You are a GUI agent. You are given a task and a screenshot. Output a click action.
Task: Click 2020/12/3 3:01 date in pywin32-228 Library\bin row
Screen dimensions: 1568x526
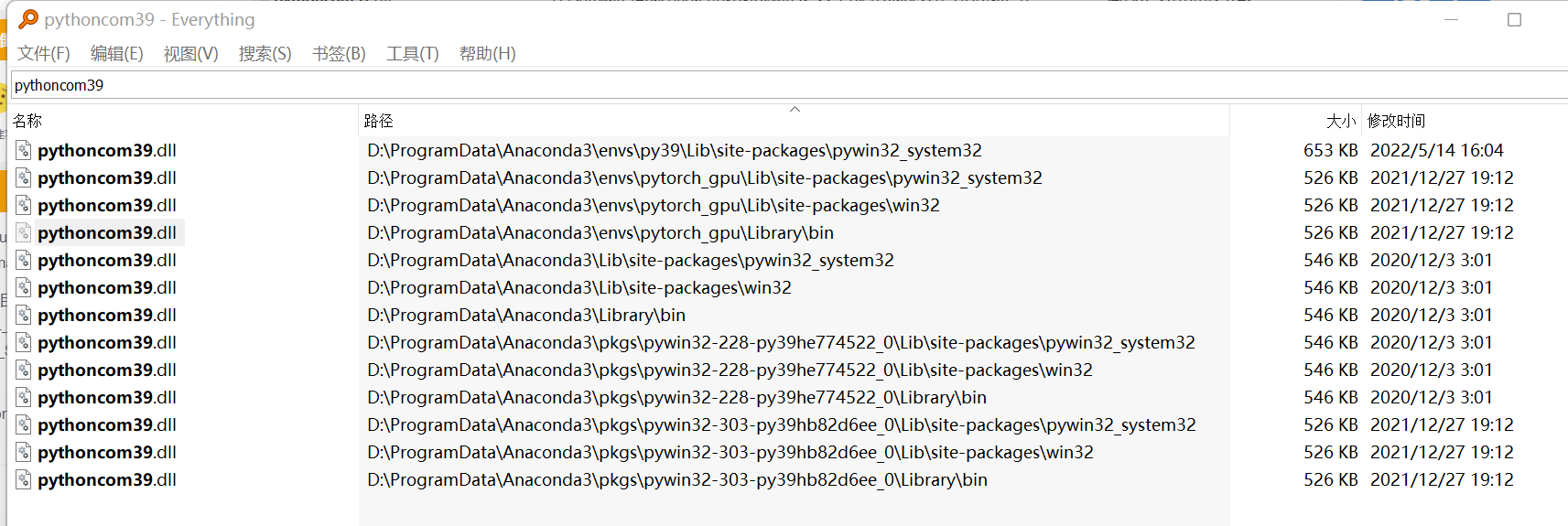point(1432,397)
